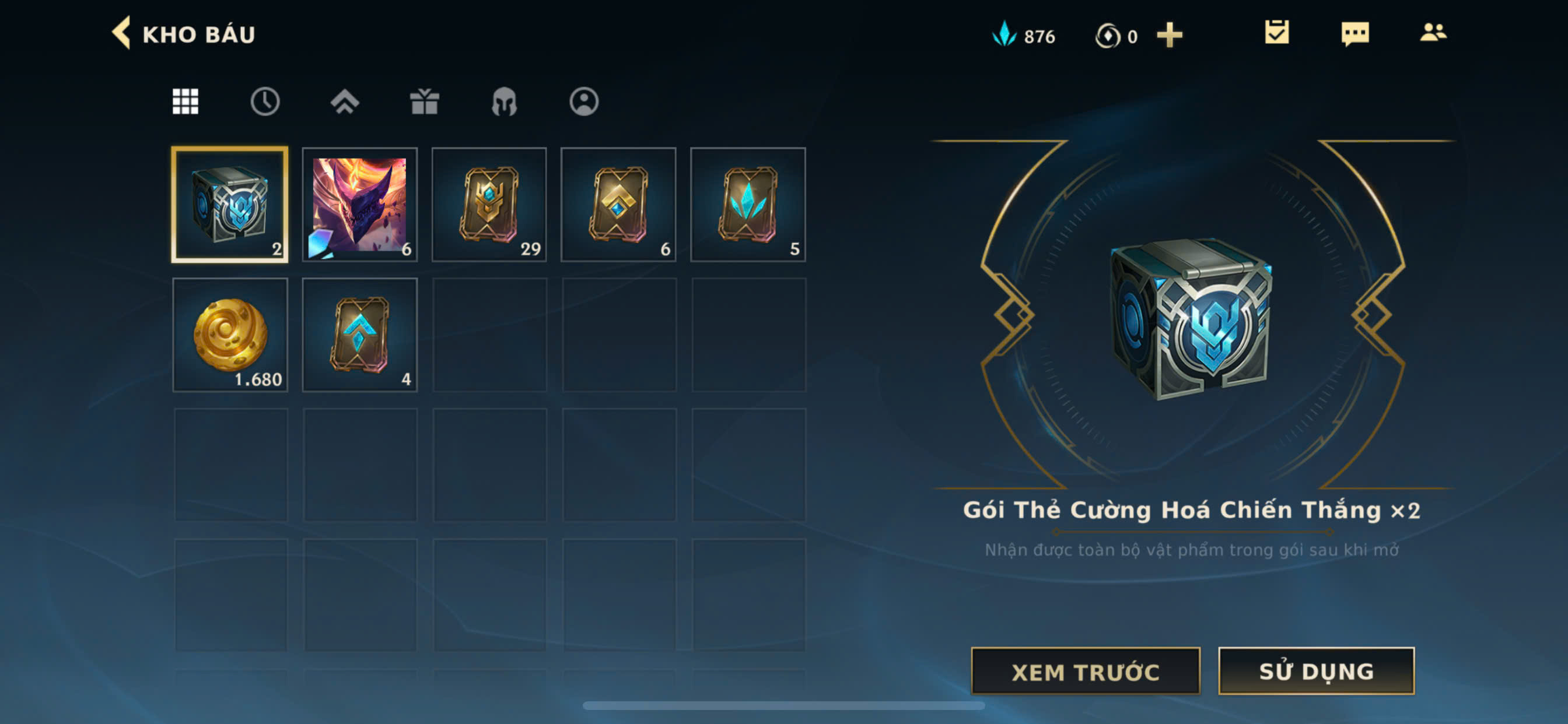Select the victory card pack chest item
Viewport: 1568px width, 724px height.
[229, 205]
